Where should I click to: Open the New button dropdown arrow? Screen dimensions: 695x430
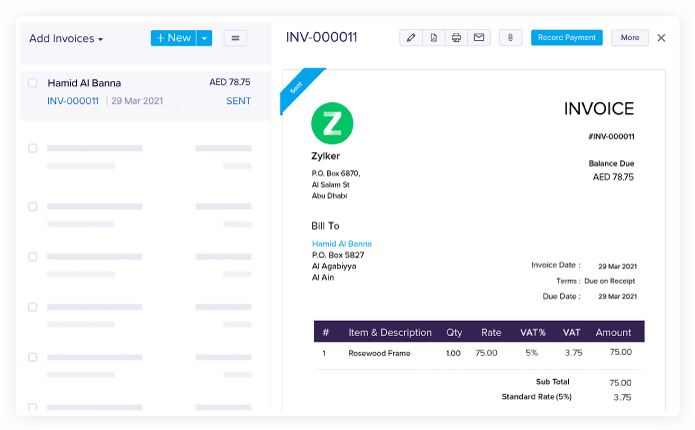(x=204, y=38)
